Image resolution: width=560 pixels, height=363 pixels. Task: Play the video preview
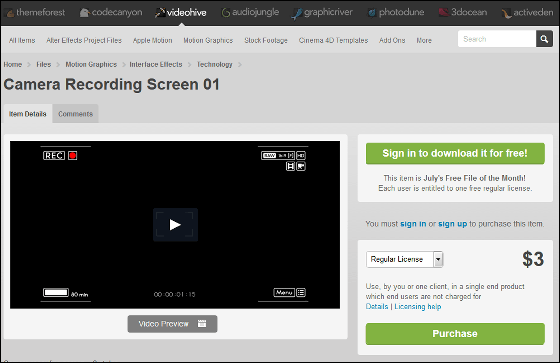click(x=175, y=225)
